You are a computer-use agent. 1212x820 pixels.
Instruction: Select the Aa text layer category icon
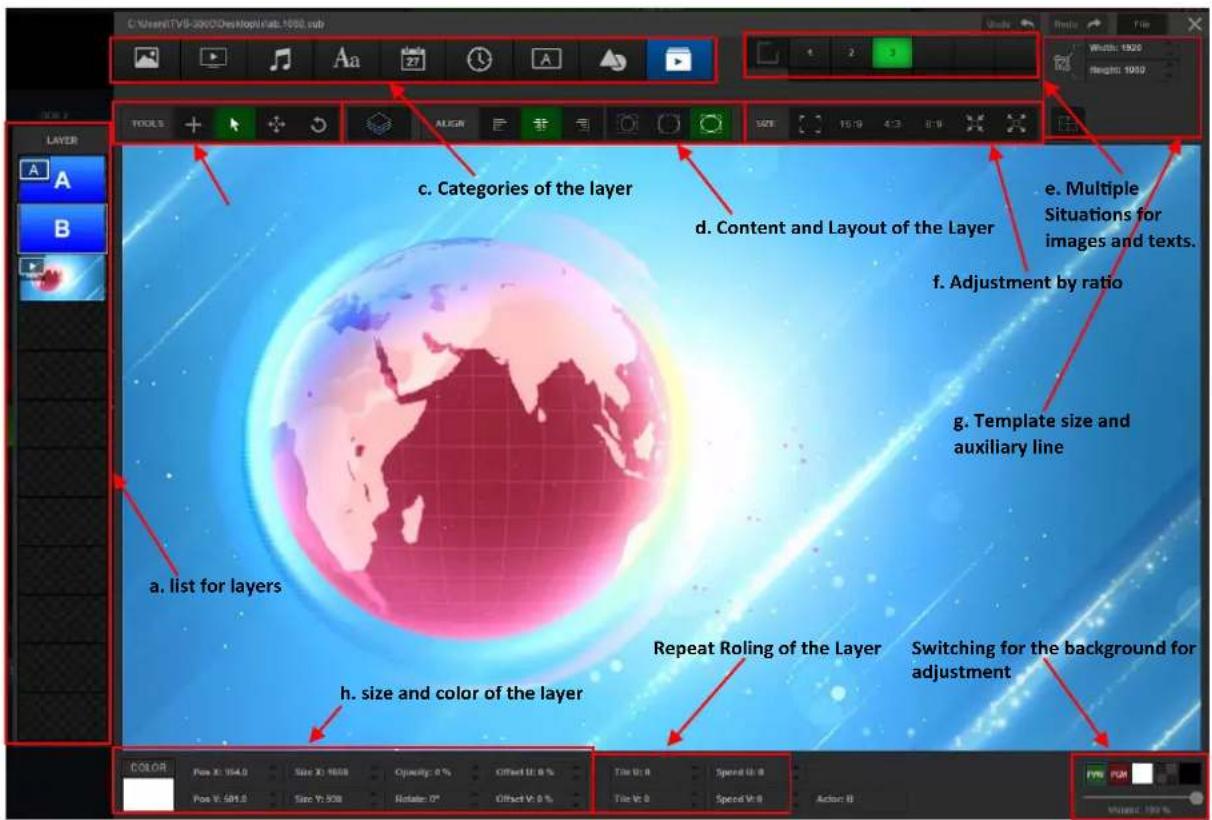[346, 60]
